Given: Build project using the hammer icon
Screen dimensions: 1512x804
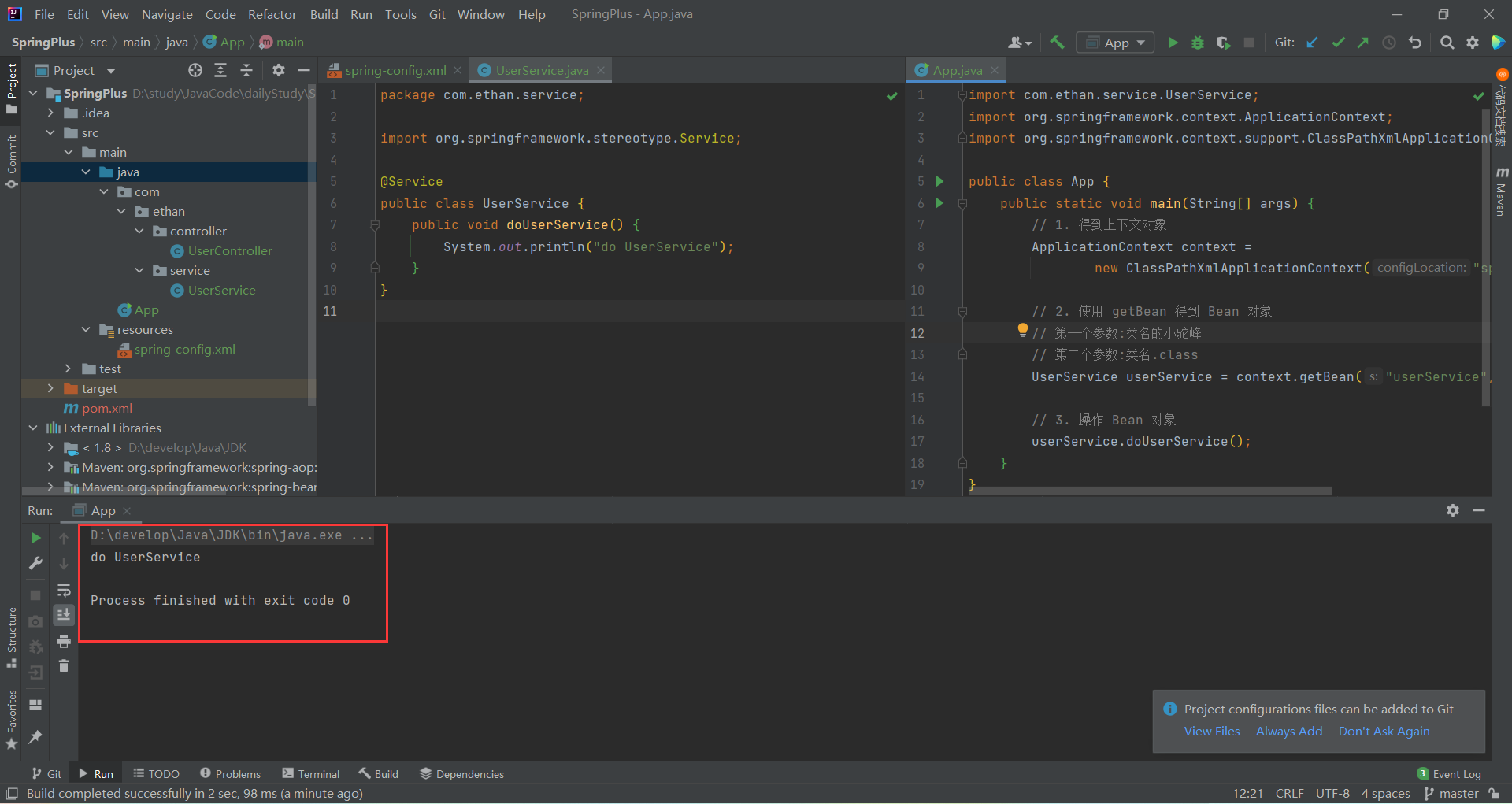Looking at the screenshot, I should coord(1057,43).
